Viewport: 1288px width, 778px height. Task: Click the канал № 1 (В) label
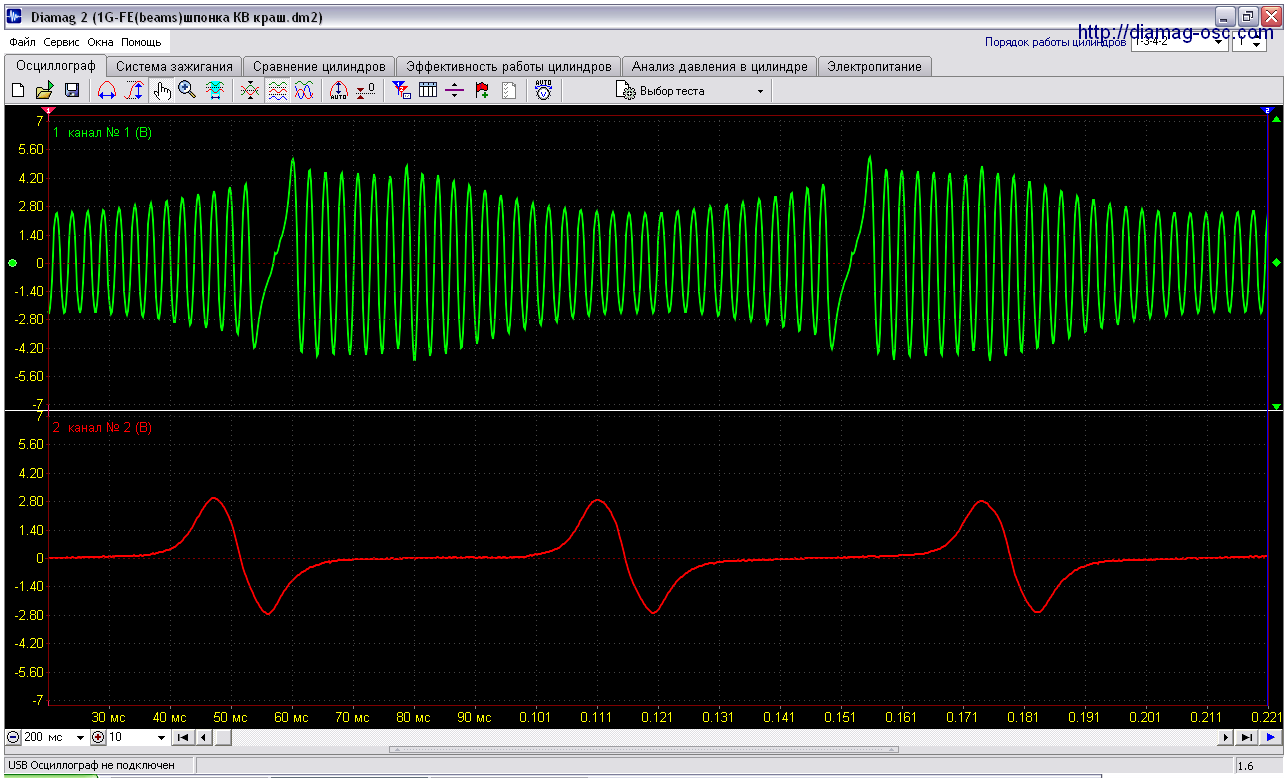109,132
